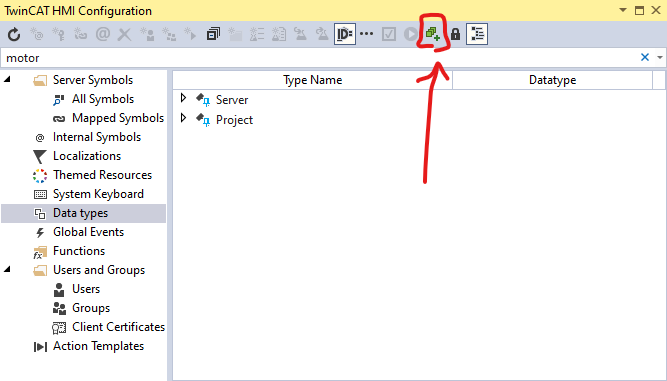Click the grayed-out checkmark box icon
Viewport: 667px width, 381px height.
389,34
